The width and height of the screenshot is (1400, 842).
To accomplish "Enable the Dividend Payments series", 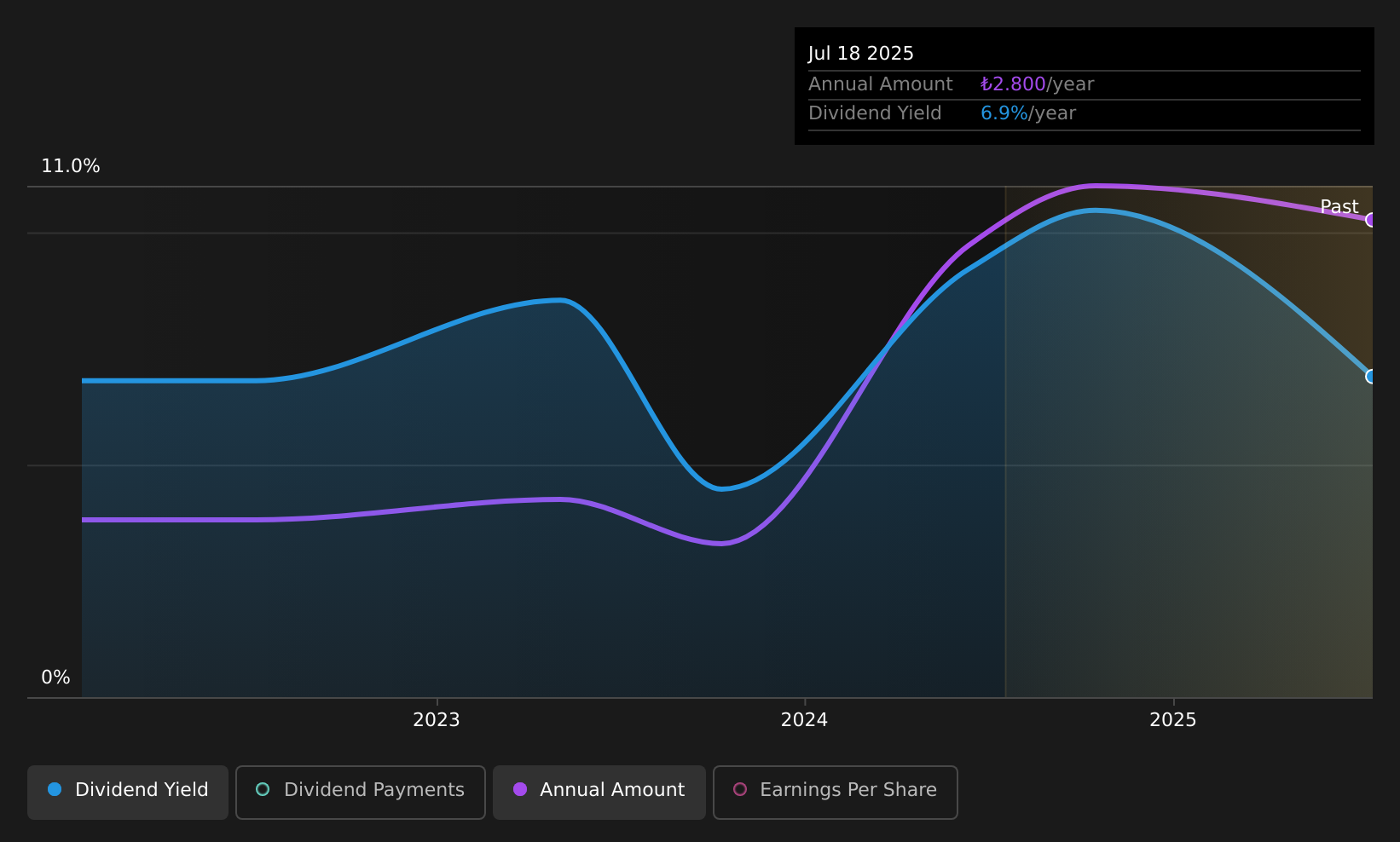I will click(x=361, y=793).
